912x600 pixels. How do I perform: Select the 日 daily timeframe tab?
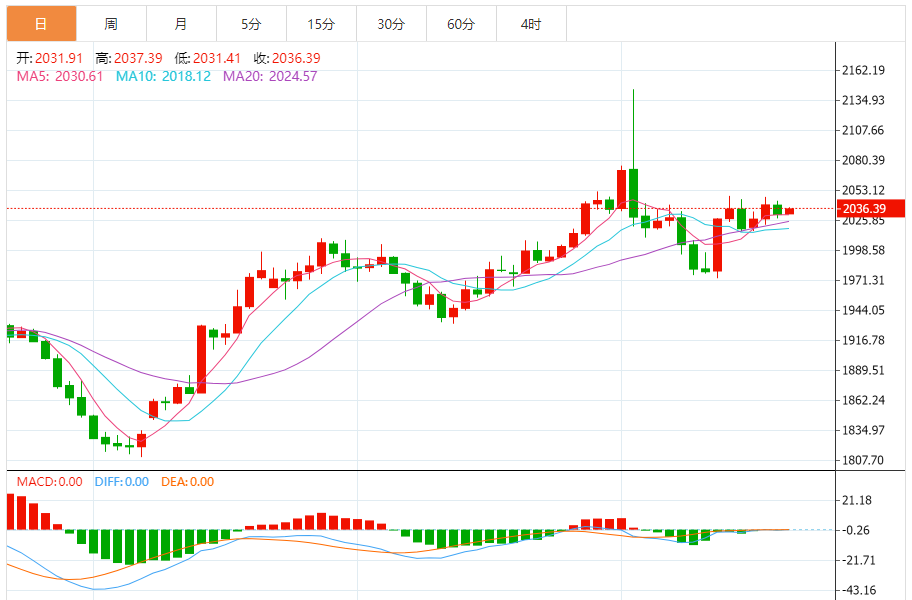click(41, 24)
